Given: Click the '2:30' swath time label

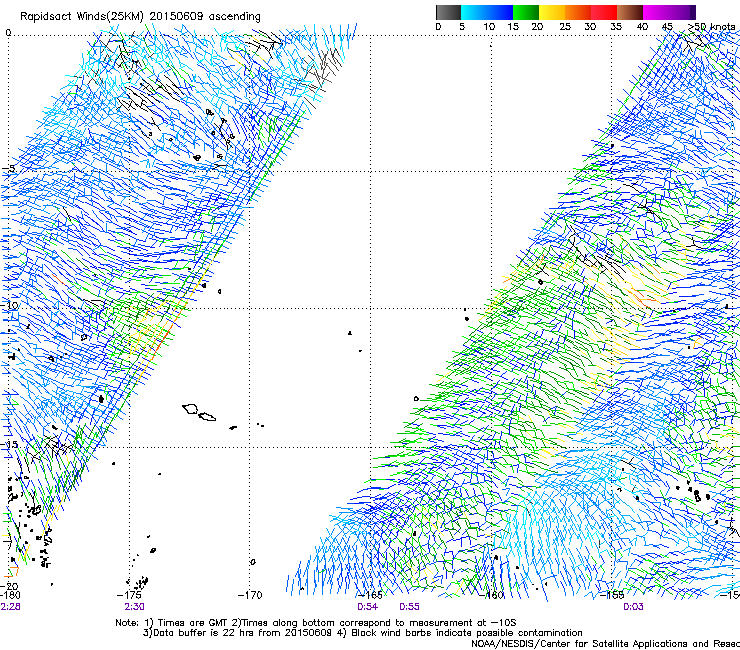Looking at the screenshot, I should click(x=135, y=607).
